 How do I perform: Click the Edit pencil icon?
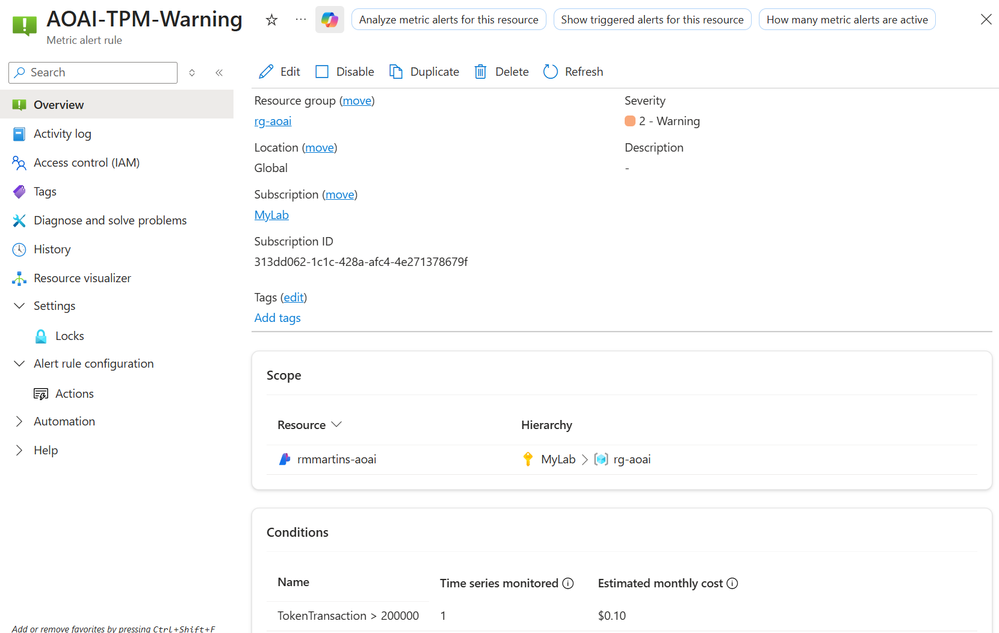(266, 72)
